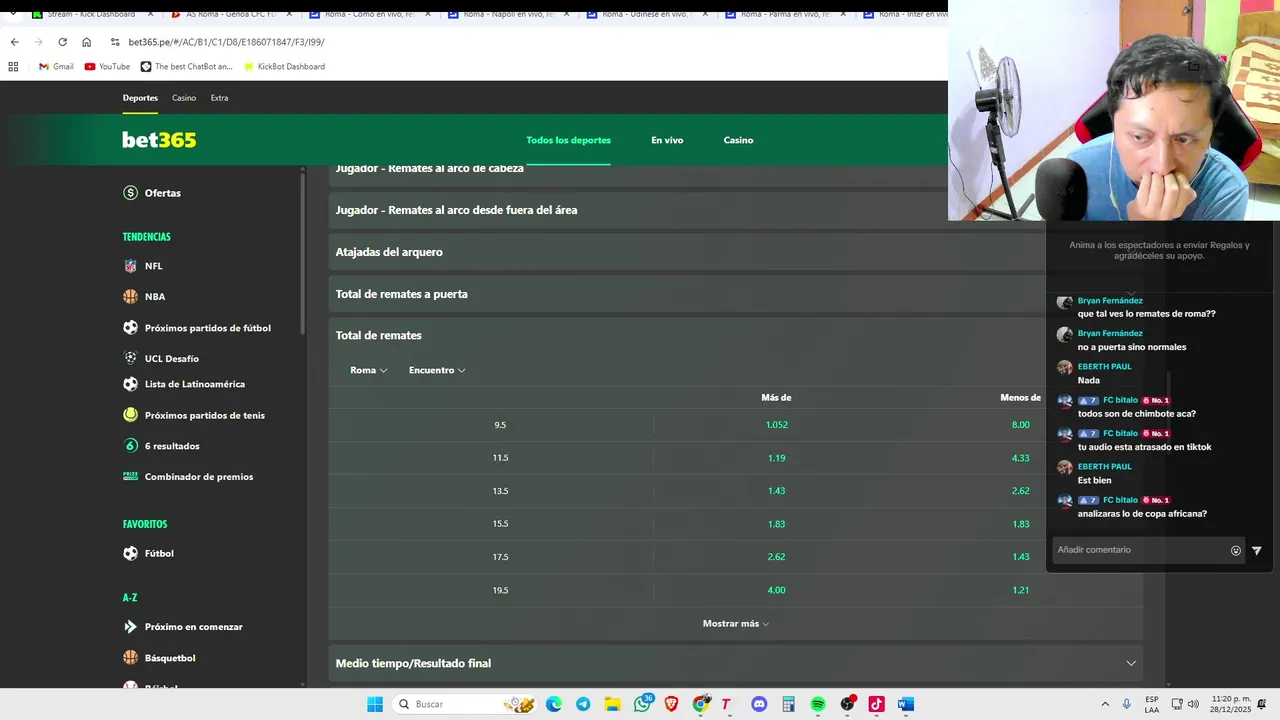The height and width of the screenshot is (720, 1280).
Task: Click the Windows Buscar search box
Action: tap(466, 704)
